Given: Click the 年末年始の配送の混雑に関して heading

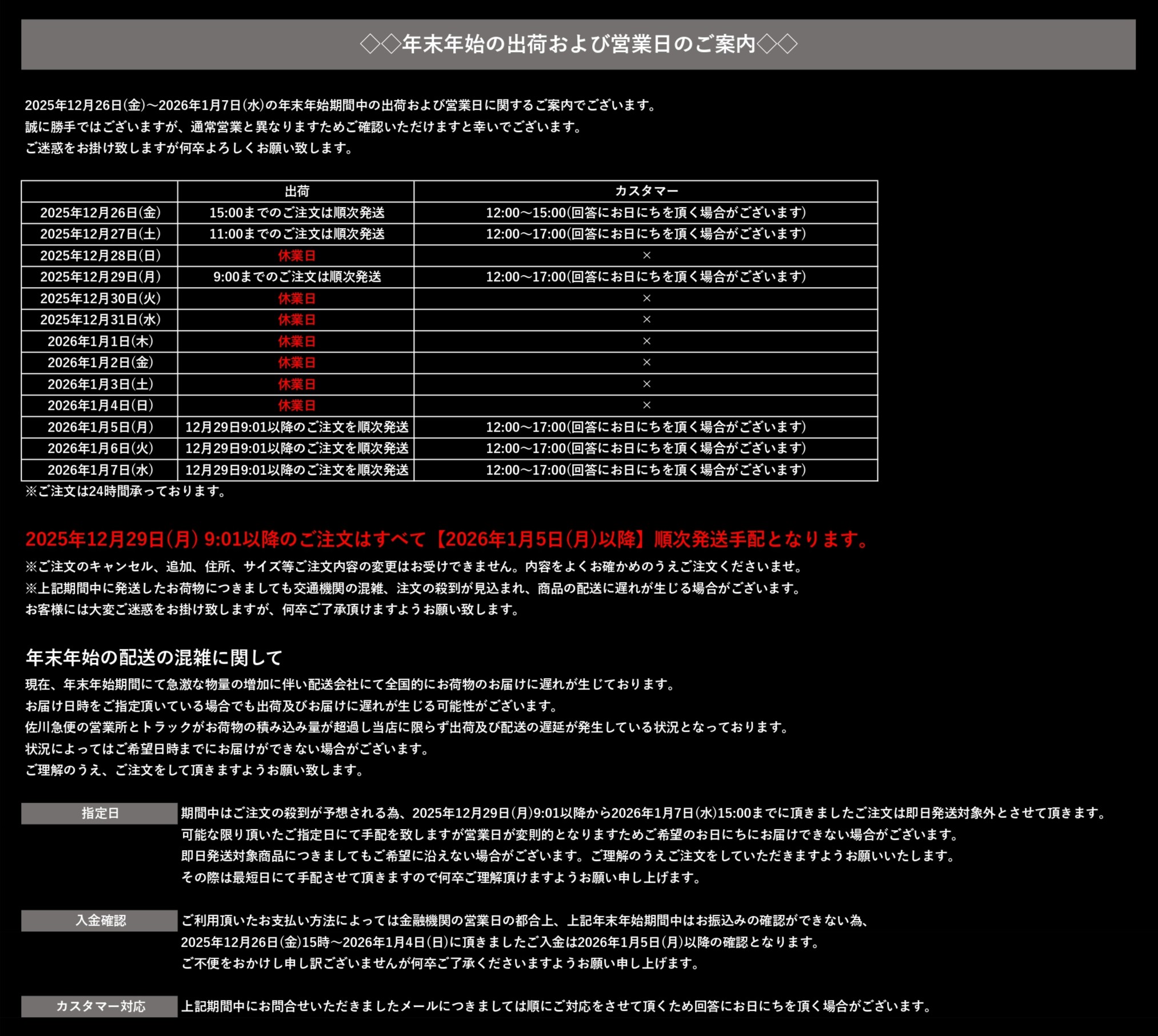Looking at the screenshot, I should coord(154,658).
